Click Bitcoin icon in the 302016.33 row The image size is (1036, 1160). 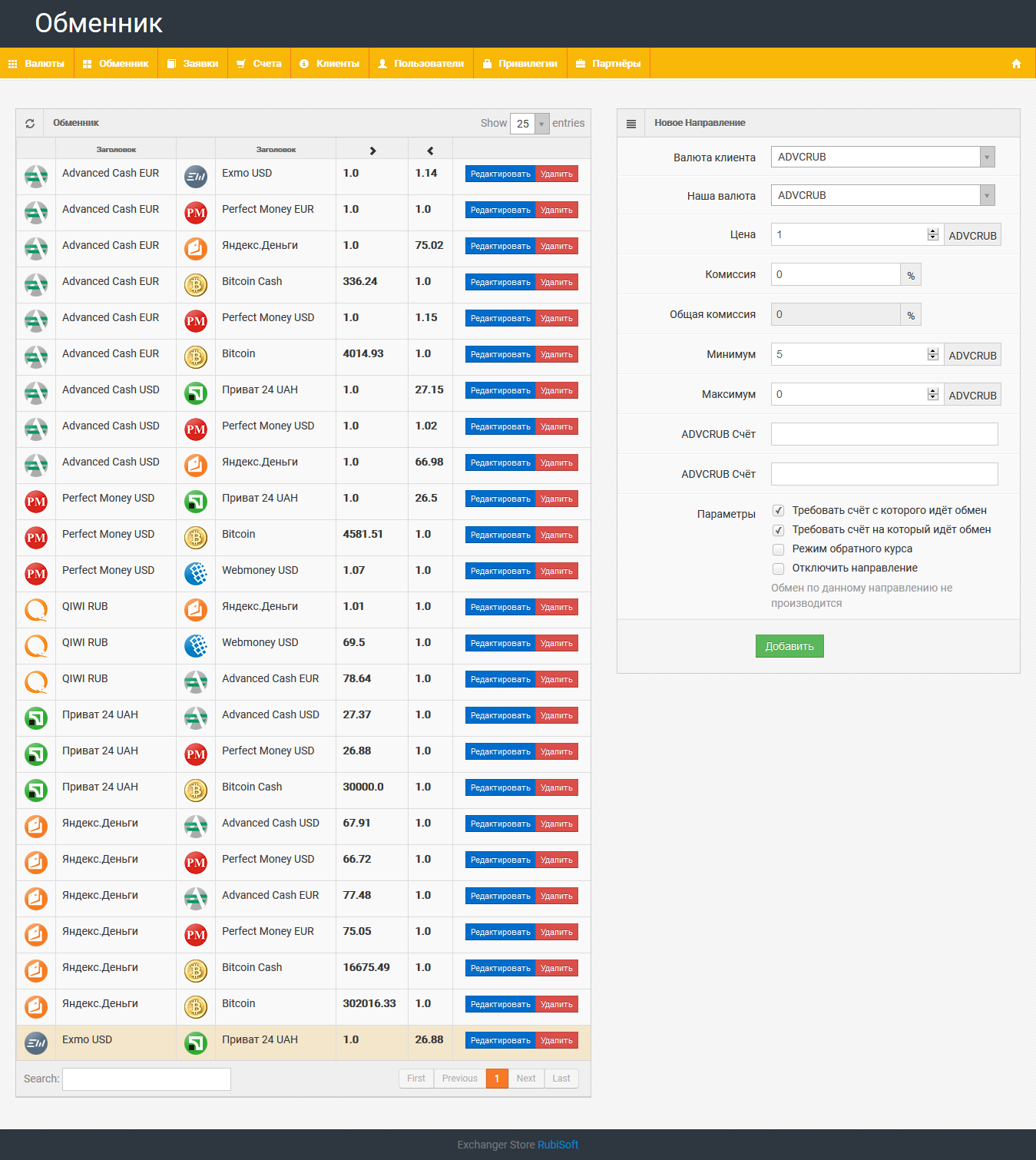[196, 1007]
